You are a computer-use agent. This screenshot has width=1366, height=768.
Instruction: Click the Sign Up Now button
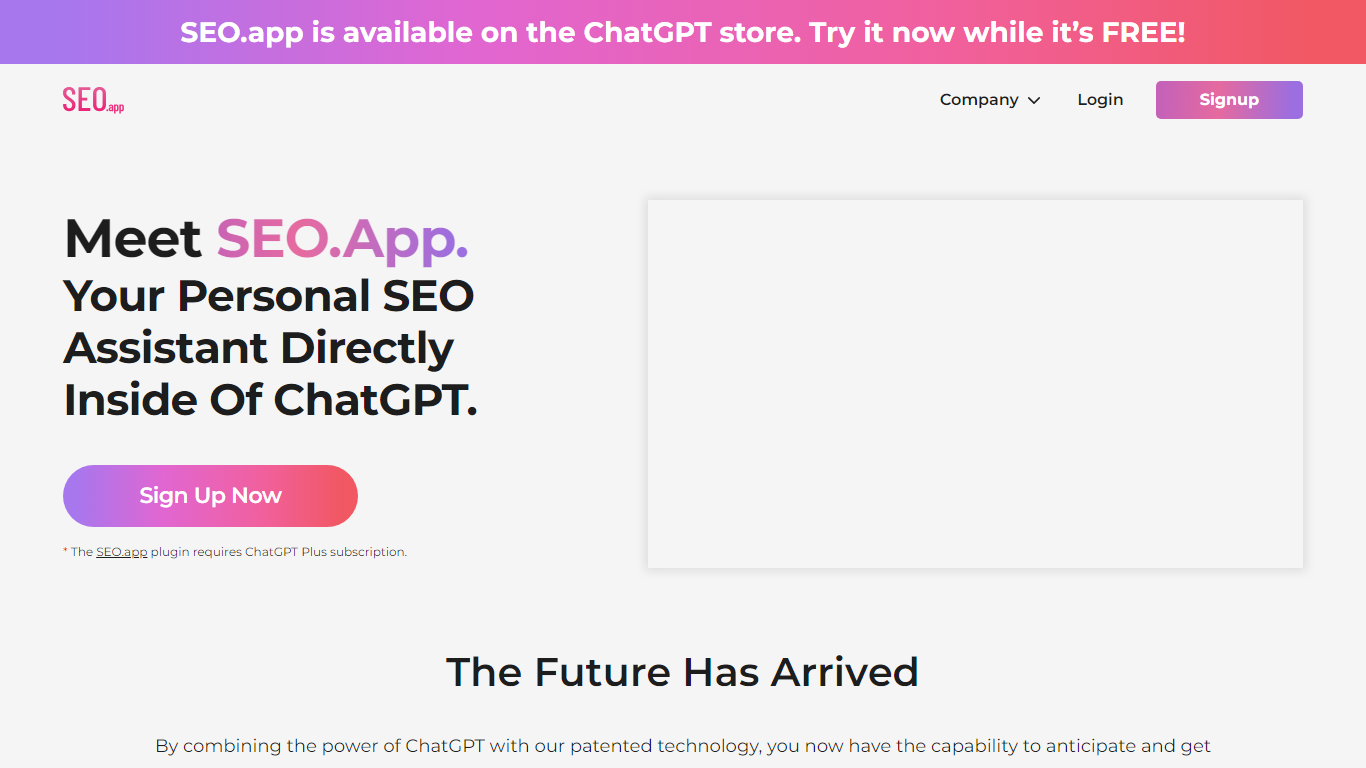pos(210,496)
